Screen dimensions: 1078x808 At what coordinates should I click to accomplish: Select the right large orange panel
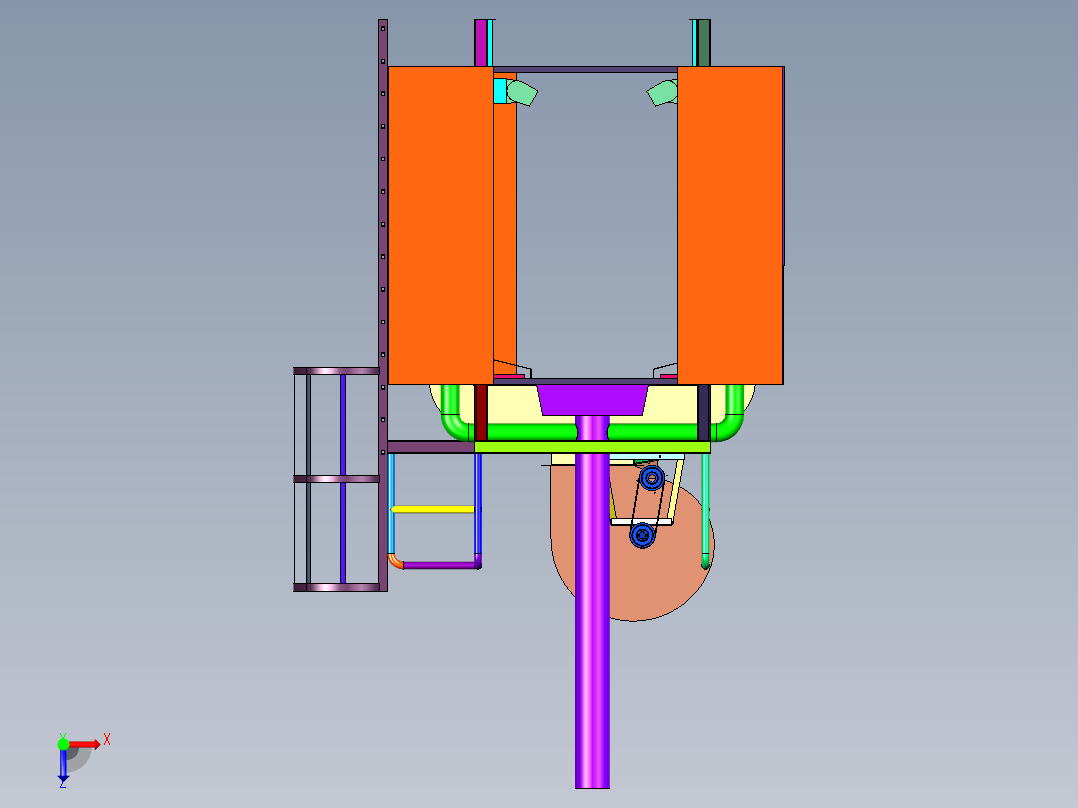tap(730, 226)
